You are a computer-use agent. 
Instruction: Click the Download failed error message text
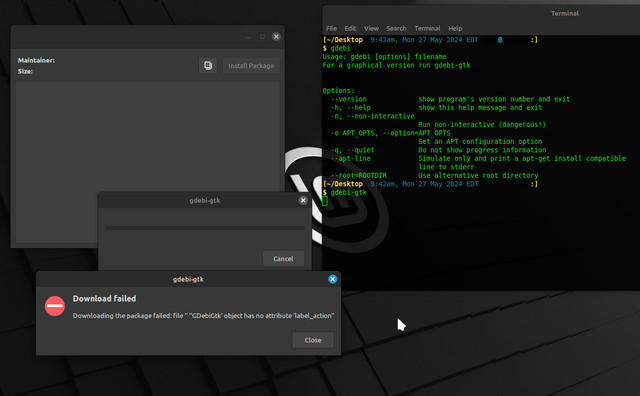coord(203,316)
